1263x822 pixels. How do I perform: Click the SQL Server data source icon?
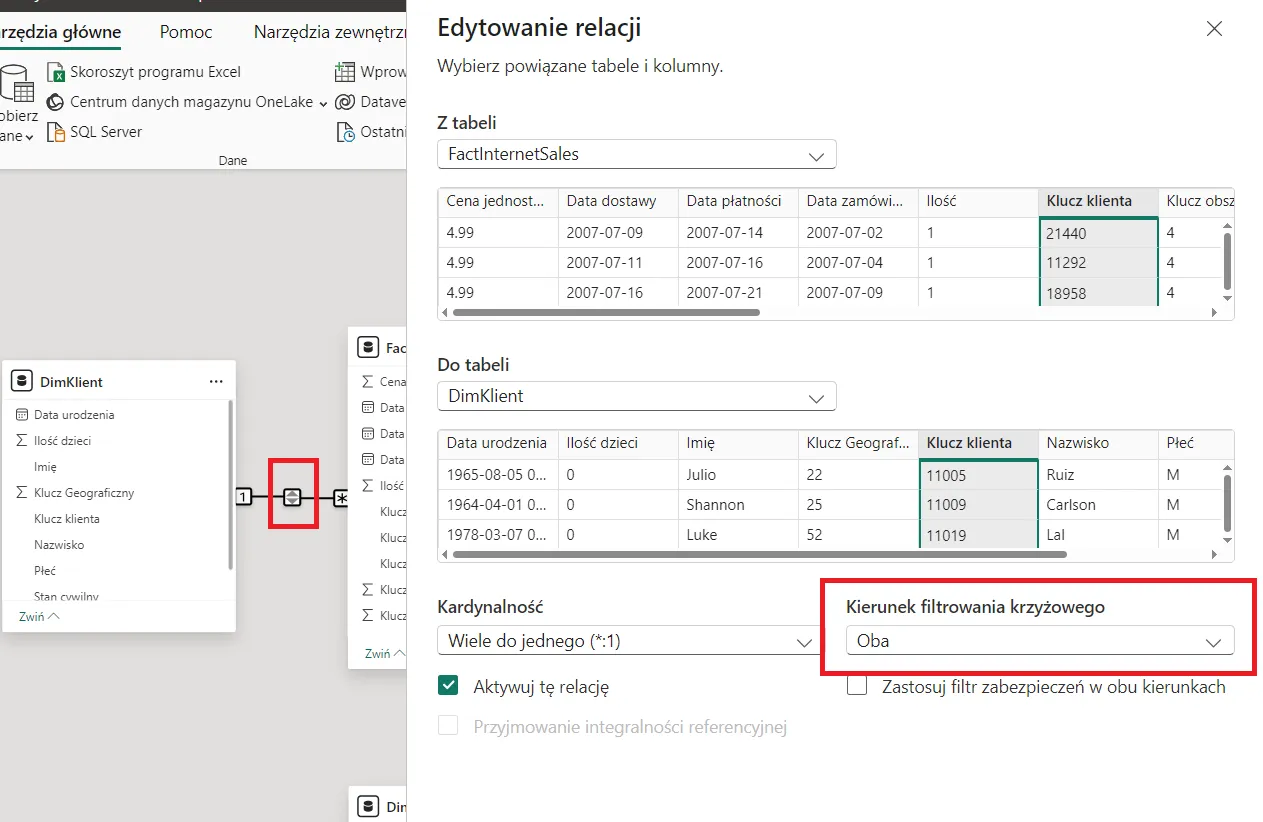pyautogui.click(x=56, y=132)
